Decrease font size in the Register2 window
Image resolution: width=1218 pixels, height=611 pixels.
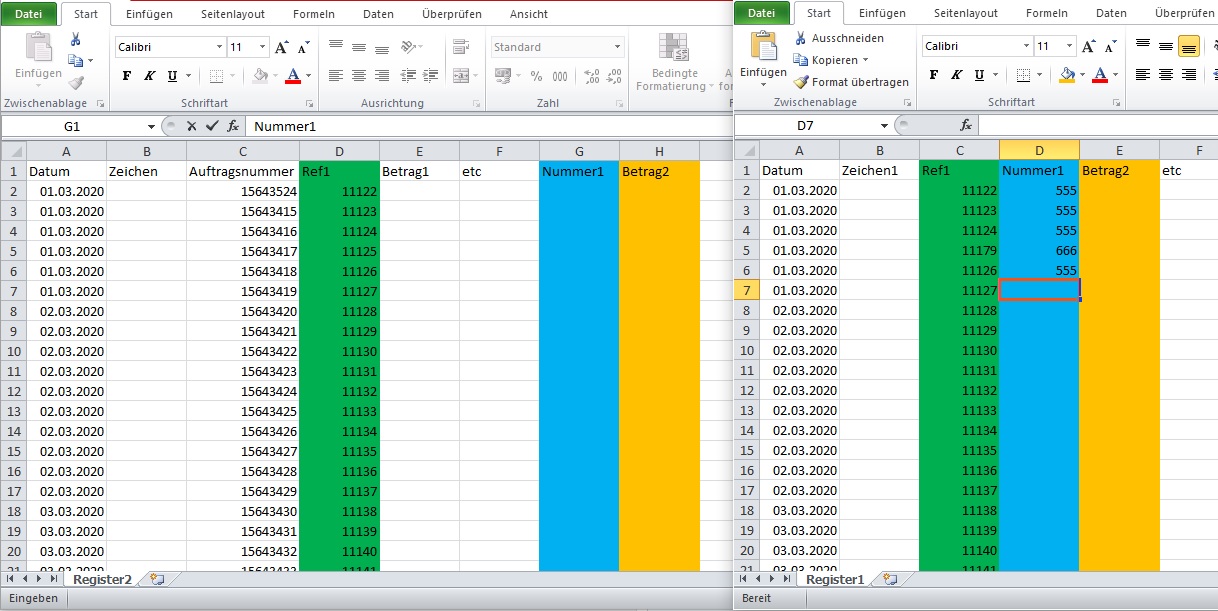pos(303,47)
